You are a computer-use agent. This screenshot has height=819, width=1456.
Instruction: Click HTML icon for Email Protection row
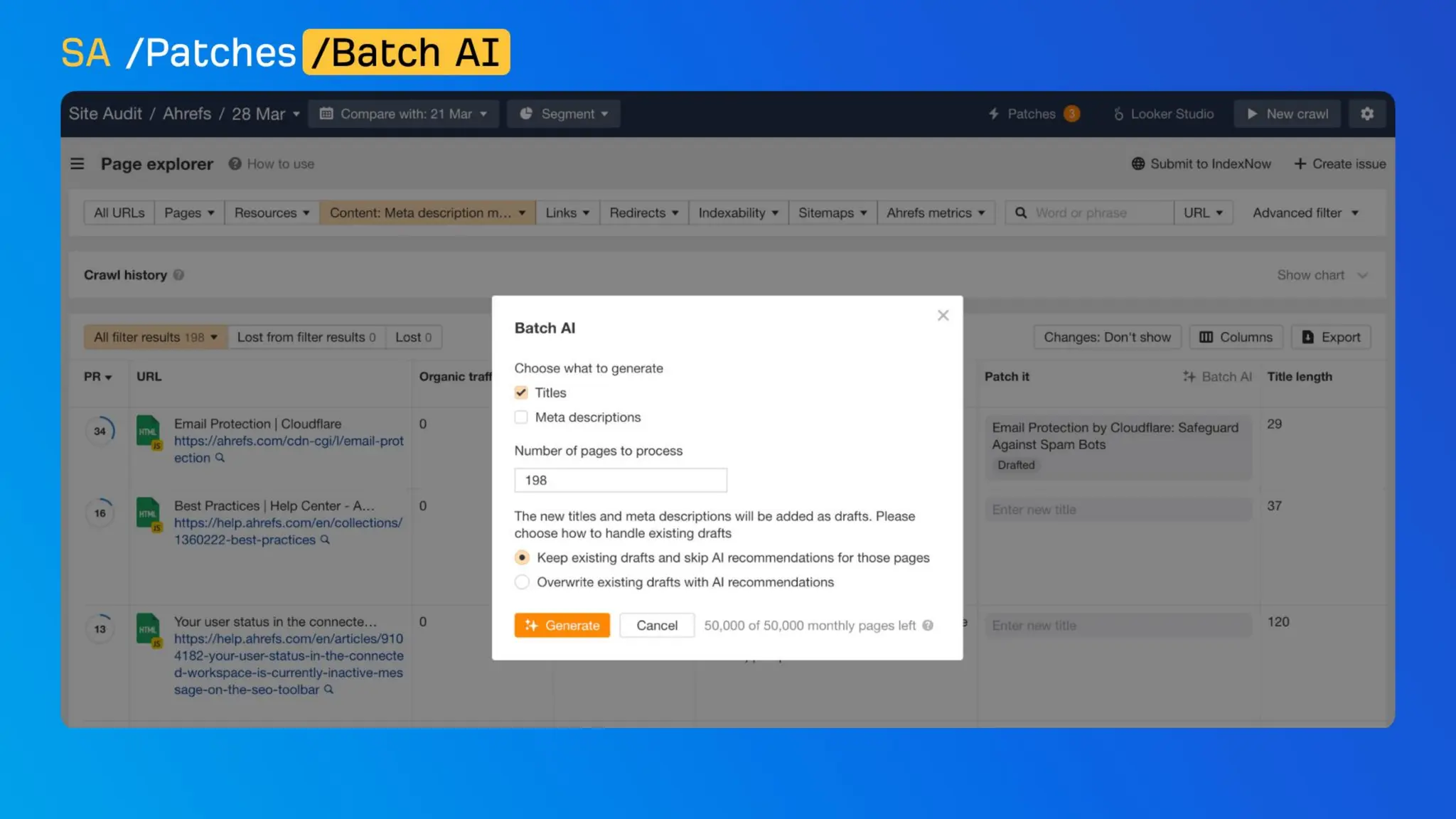tap(149, 432)
